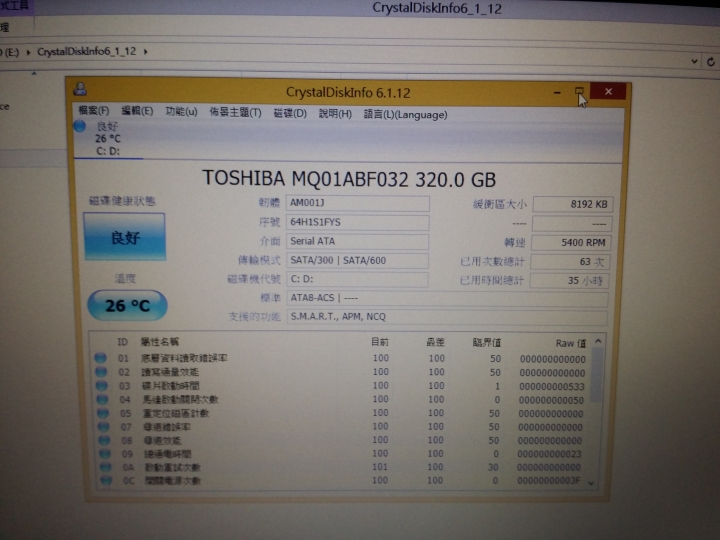Click threshold value 30 in row 0A
720x540 pixels.
pos(493,467)
